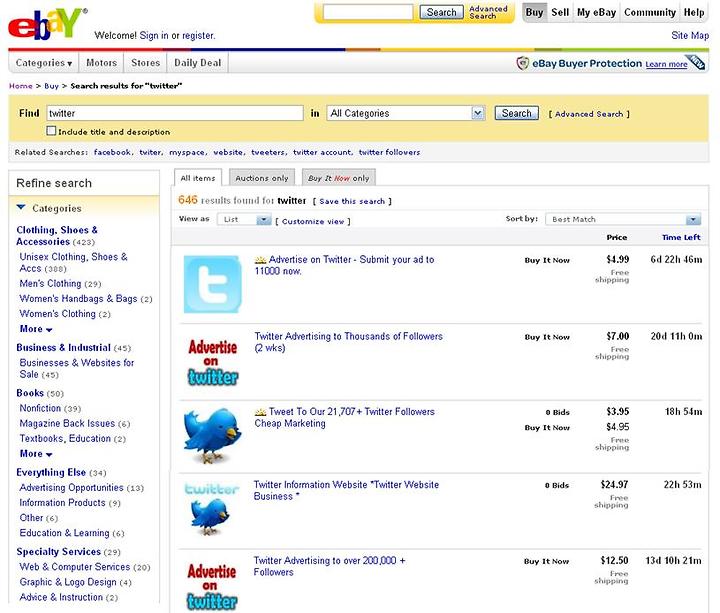720x613 pixels.
Task: Filter by Clothing, Shoes & Accessories category
Action: pyautogui.click(x=56, y=236)
